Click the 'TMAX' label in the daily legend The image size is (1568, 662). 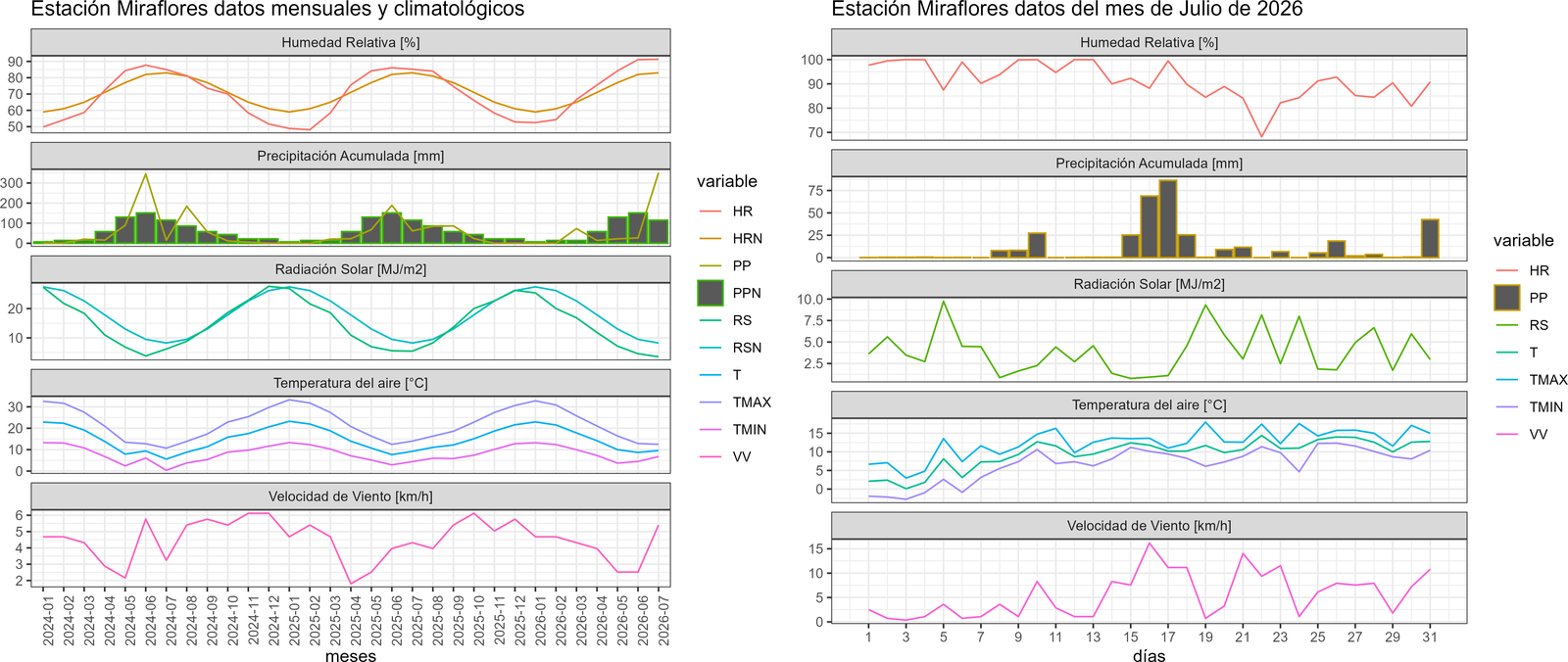[x=1548, y=380]
